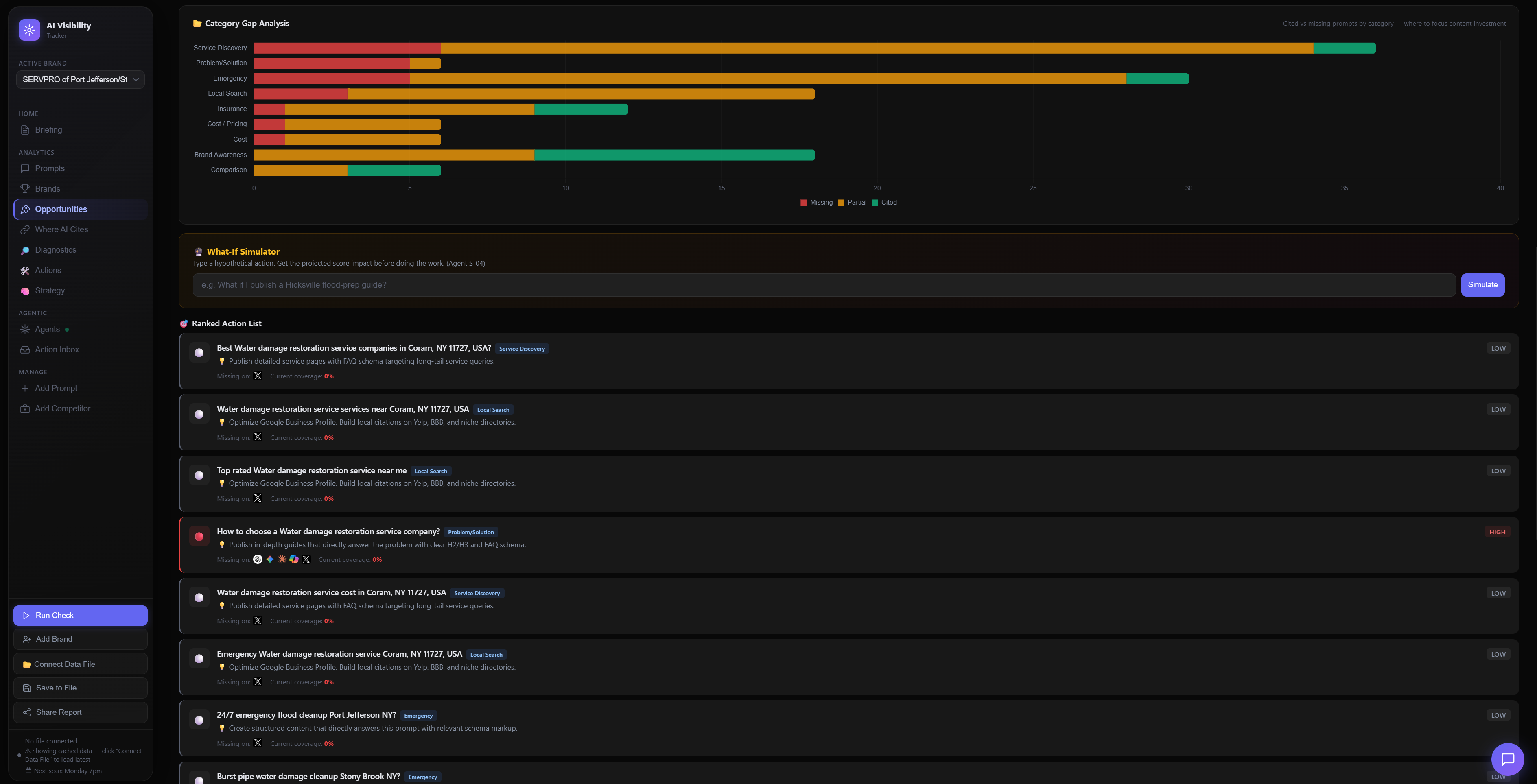Click the AI Visibility Tracker logo icon
The height and width of the screenshot is (784, 1537).
point(29,29)
